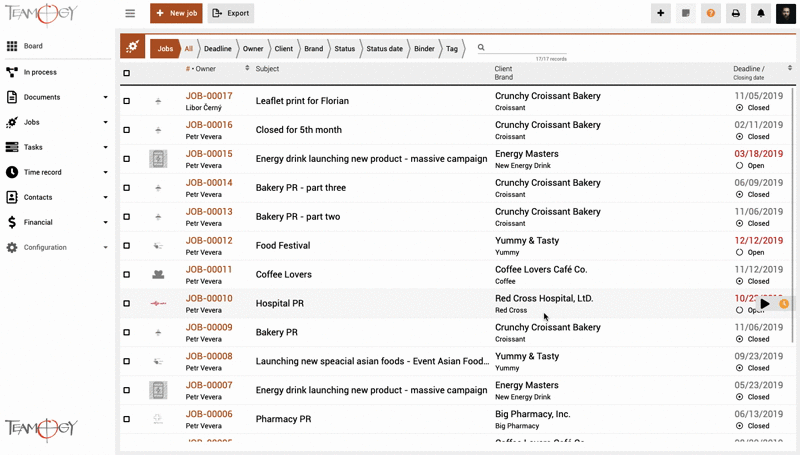Expand the Financial menu arrow

[x=106, y=222]
